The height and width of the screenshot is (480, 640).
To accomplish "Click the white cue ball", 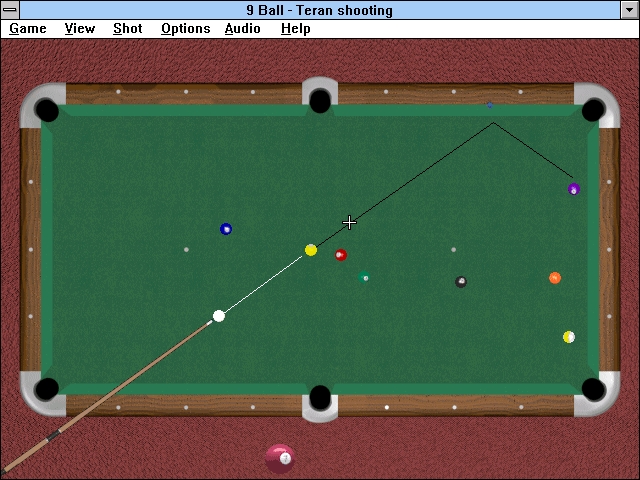I will click(219, 316).
